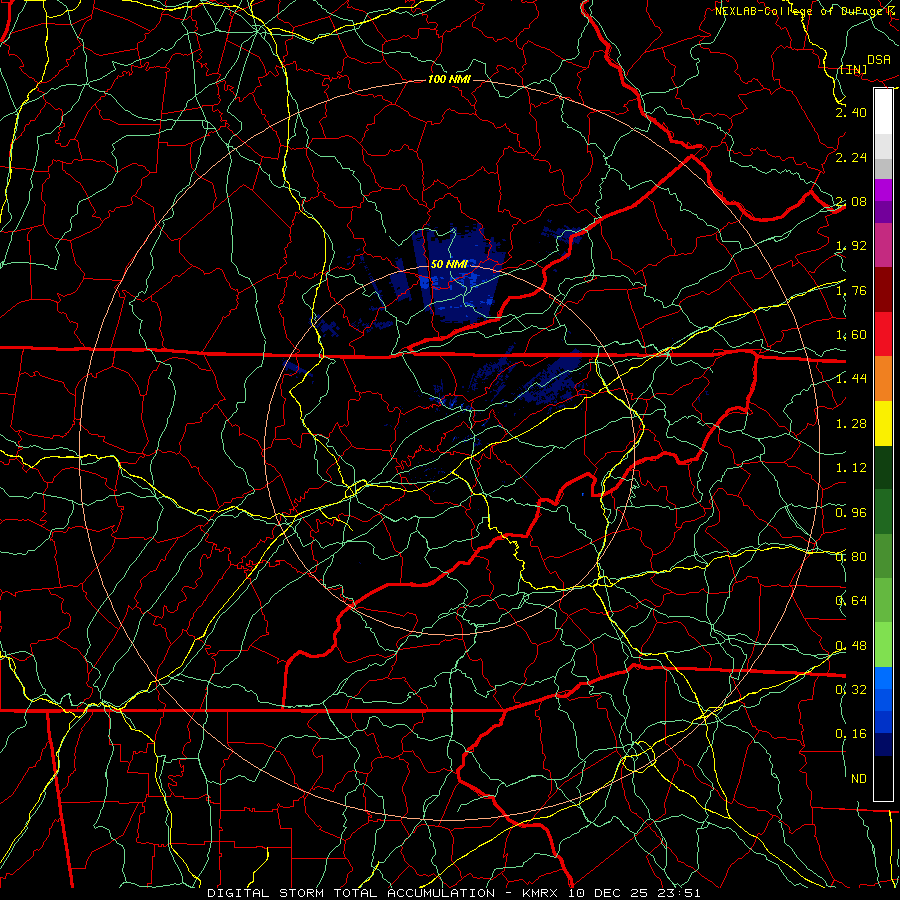
Task: Click the large blue accumulation patch near 50 NMI label
Action: coord(458,276)
